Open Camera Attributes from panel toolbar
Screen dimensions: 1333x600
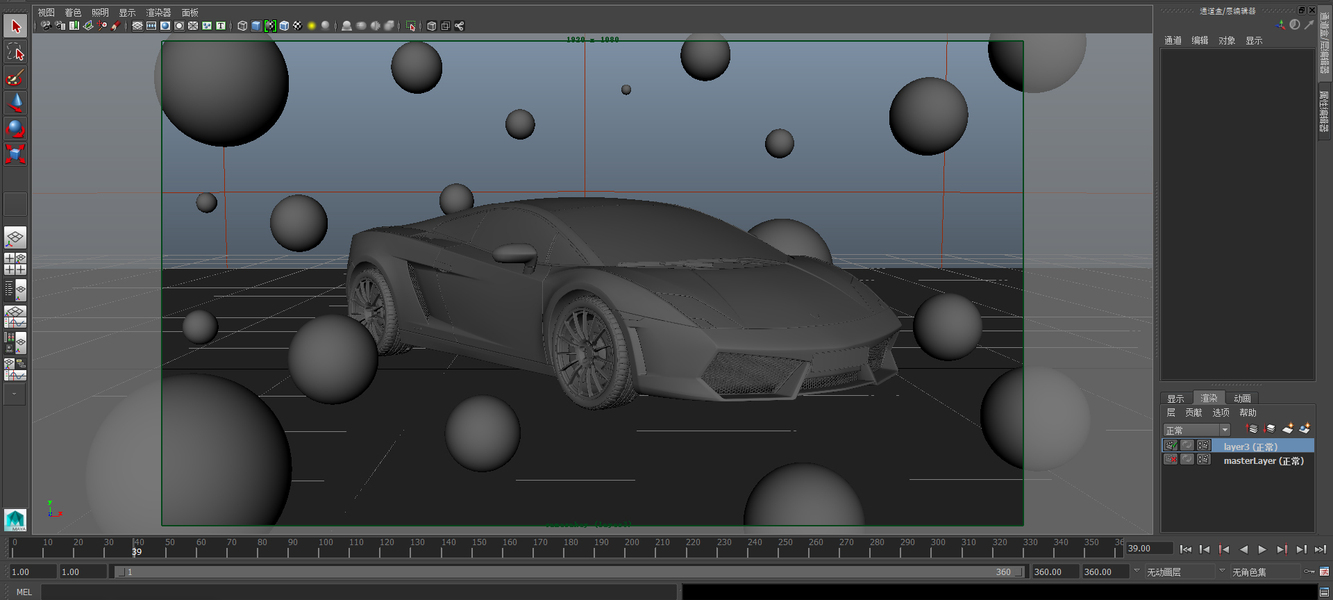pos(60,26)
